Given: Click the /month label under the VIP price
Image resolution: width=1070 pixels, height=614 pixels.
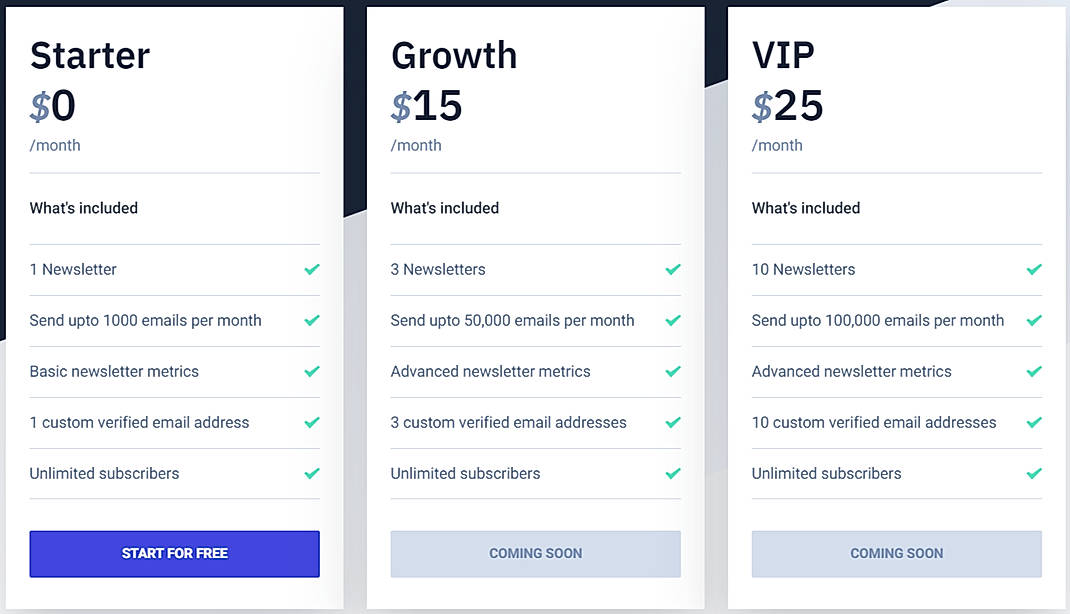Looking at the screenshot, I should coord(778,145).
